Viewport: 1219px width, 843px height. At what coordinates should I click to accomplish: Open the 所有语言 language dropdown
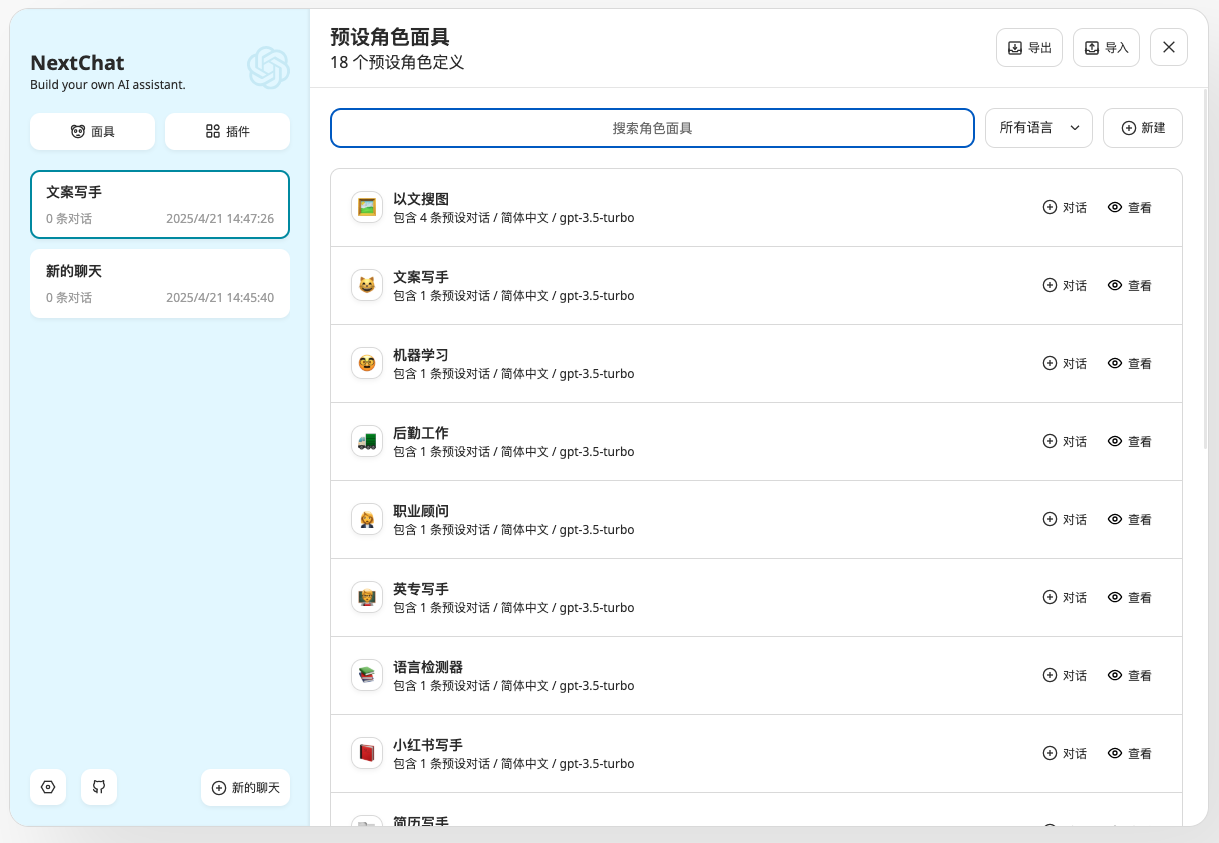(x=1038, y=128)
